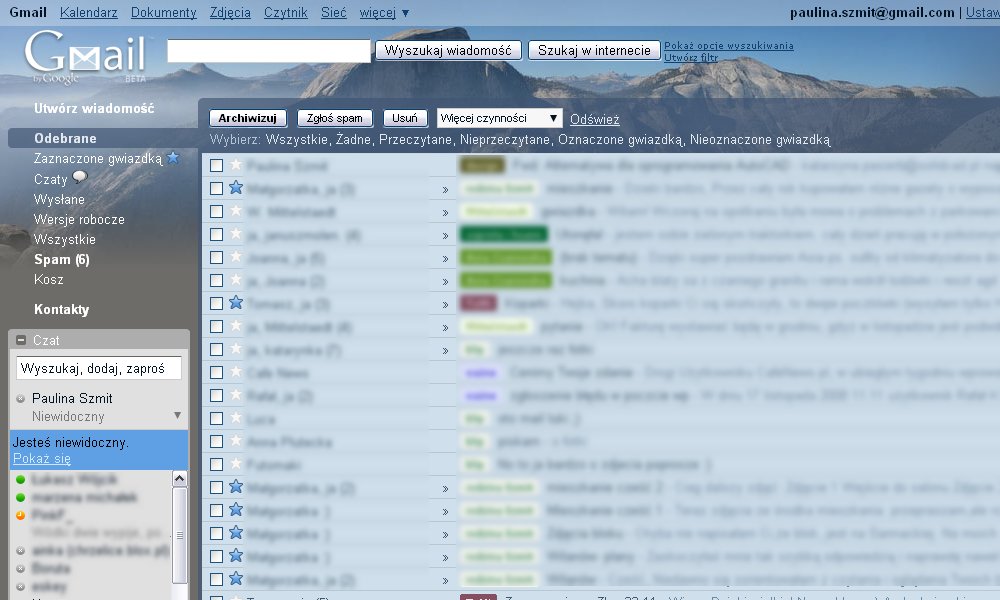Click the Wyszukaj wiadomość button

point(448,50)
